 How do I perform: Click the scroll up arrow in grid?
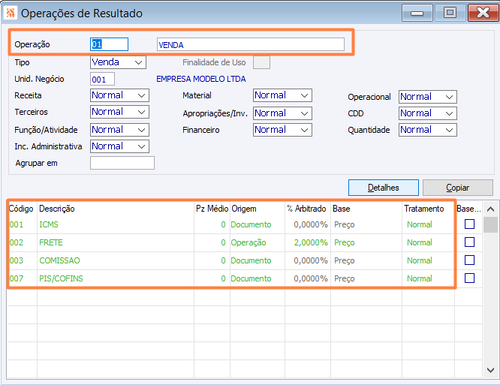click(x=490, y=209)
